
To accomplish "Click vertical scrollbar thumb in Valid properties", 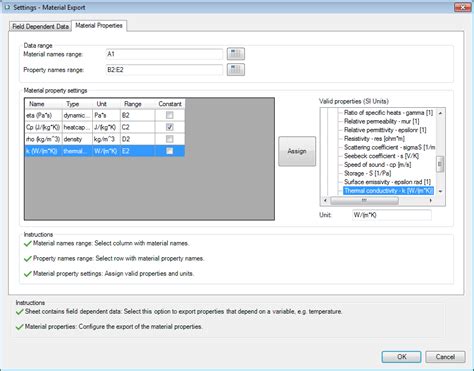I will pyautogui.click(x=440, y=164).
